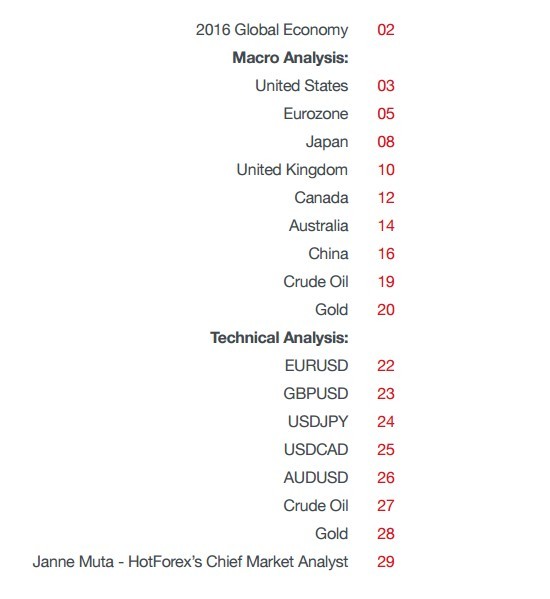The width and height of the screenshot is (550, 599).
Task: Click the Technical Analysis heading
Action: pyautogui.click(x=279, y=338)
